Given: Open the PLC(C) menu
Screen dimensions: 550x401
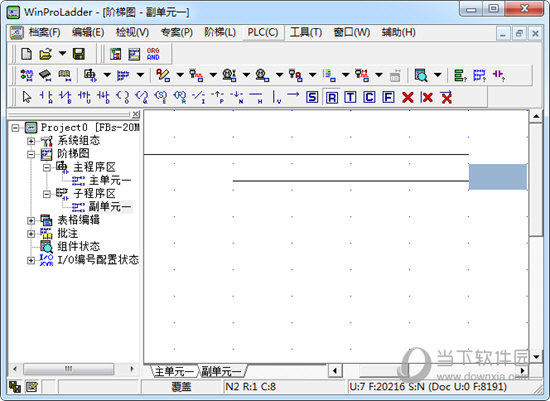Looking at the screenshot, I should click(x=263, y=33).
